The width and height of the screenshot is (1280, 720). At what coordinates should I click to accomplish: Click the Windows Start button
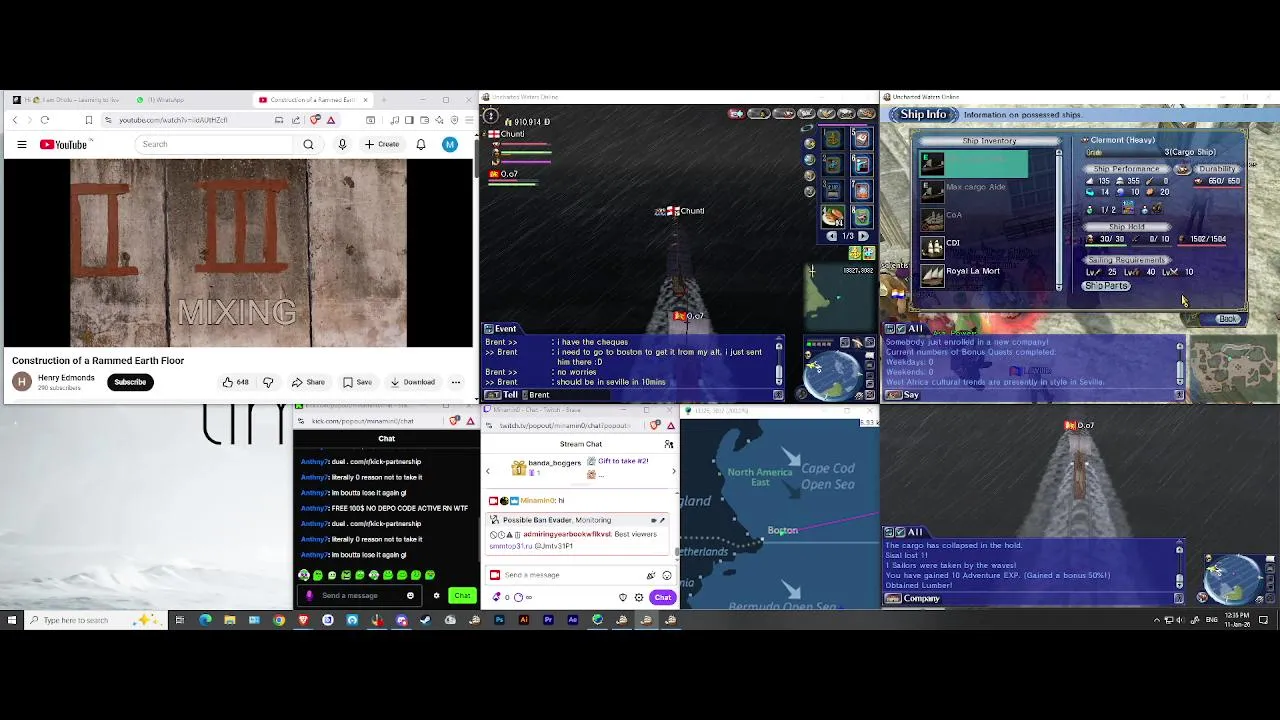click(12, 620)
